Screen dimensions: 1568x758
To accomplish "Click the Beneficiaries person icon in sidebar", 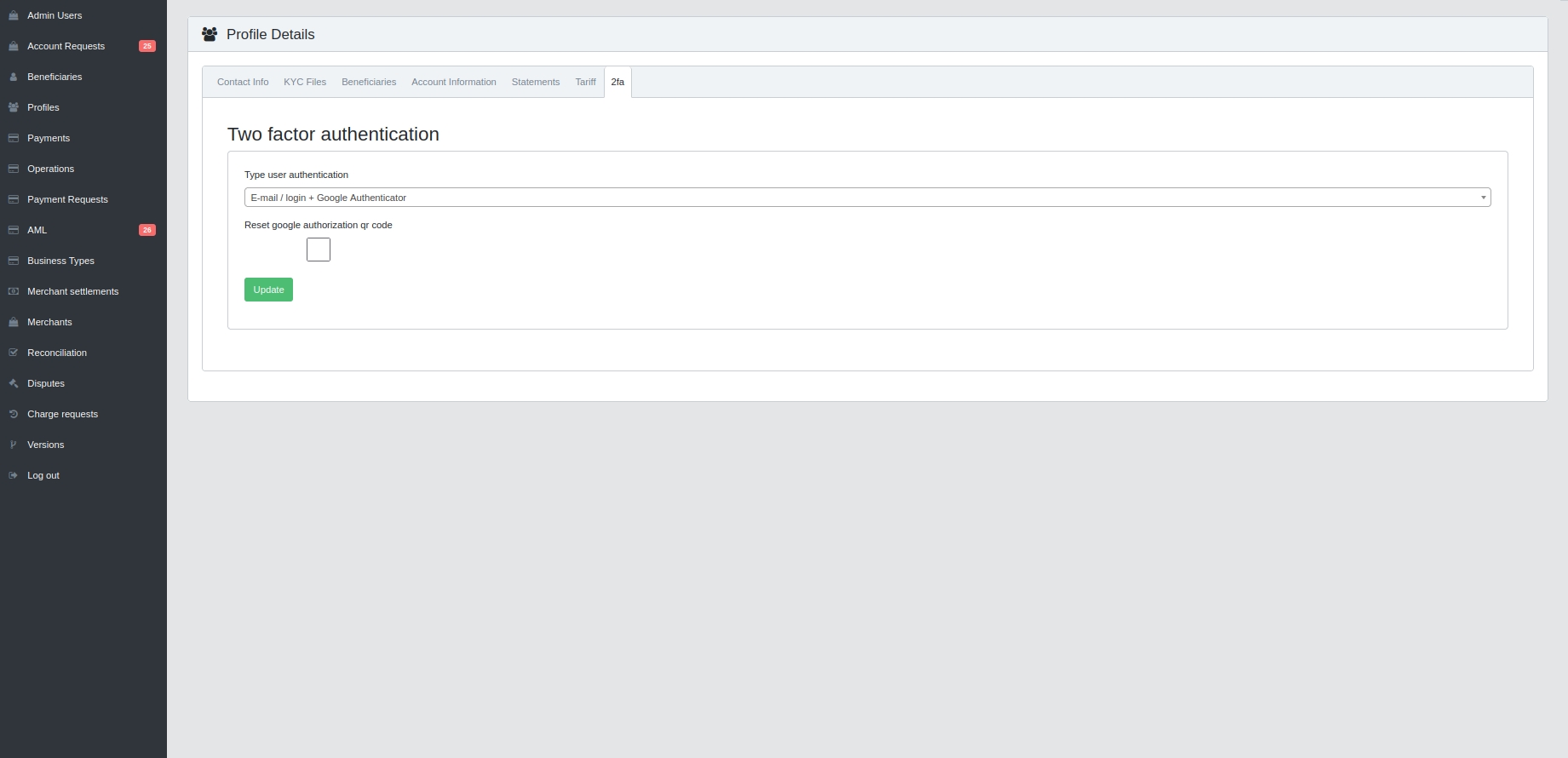I will (x=14, y=77).
